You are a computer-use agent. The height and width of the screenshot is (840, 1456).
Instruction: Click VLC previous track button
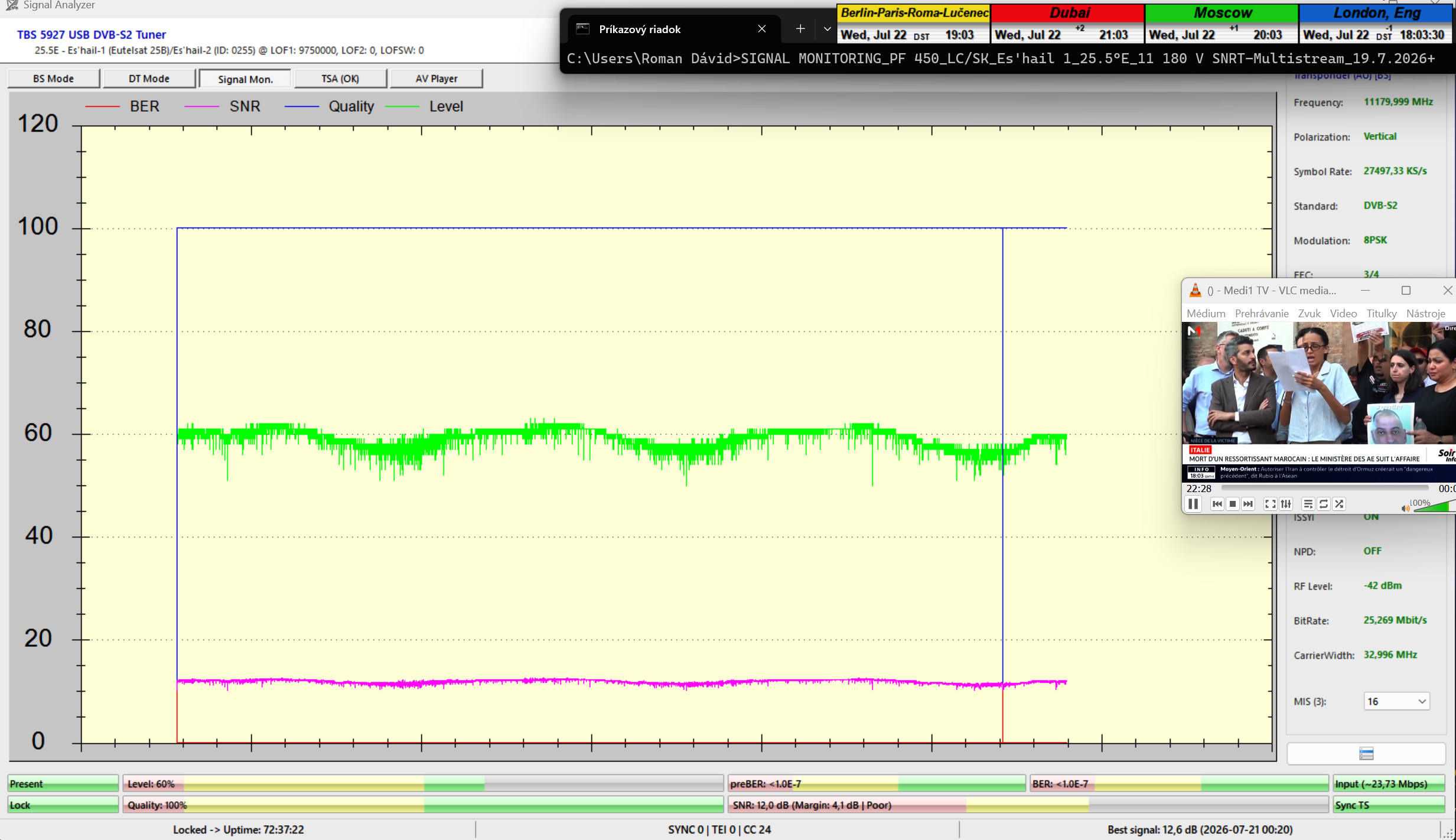[x=1217, y=504]
